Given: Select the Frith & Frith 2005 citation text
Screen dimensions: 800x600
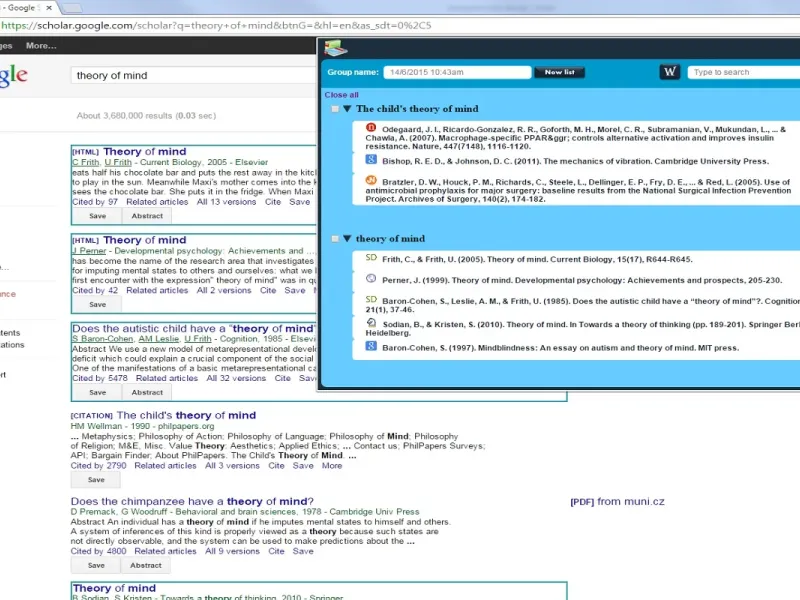Looking at the screenshot, I should click(537, 259).
